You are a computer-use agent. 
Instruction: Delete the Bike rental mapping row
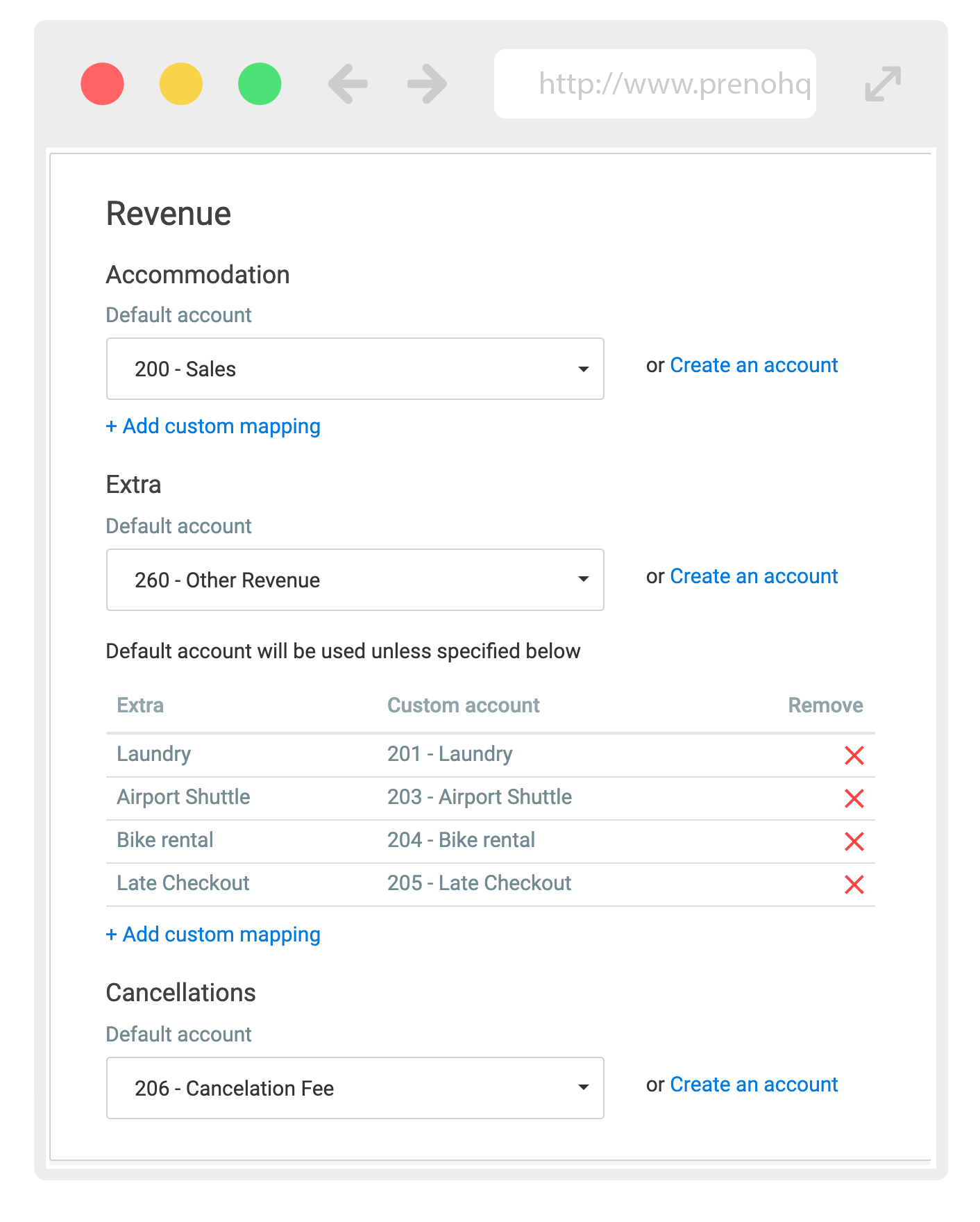[x=854, y=841]
